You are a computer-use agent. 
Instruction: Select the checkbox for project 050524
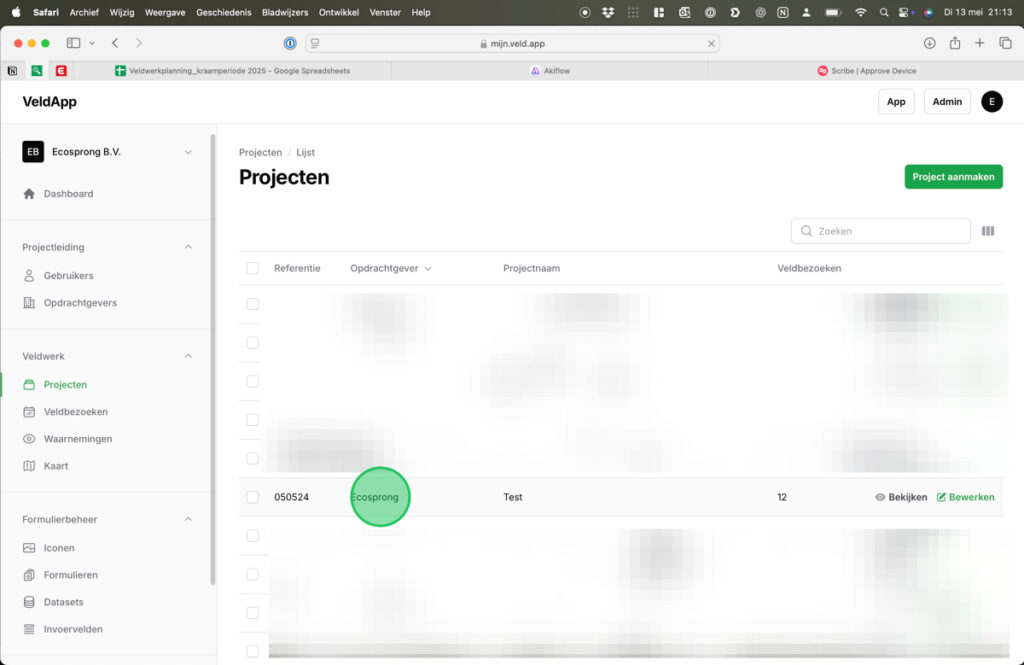pyautogui.click(x=252, y=497)
